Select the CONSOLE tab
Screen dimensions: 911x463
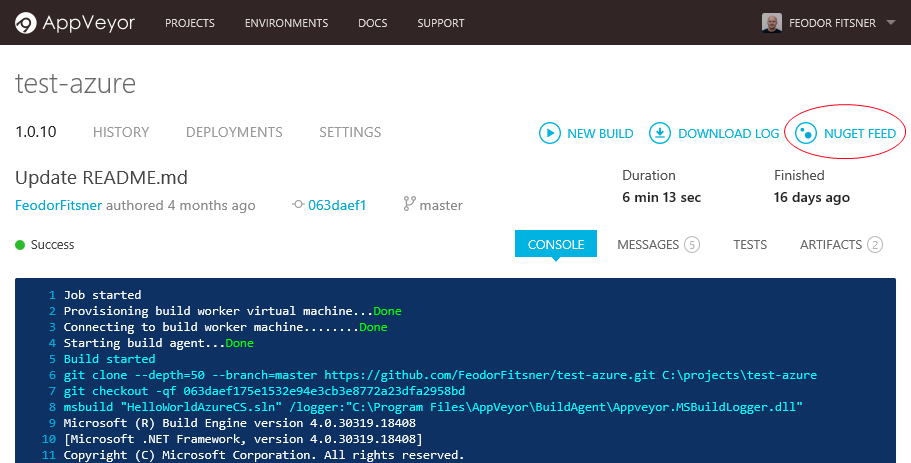click(x=556, y=244)
